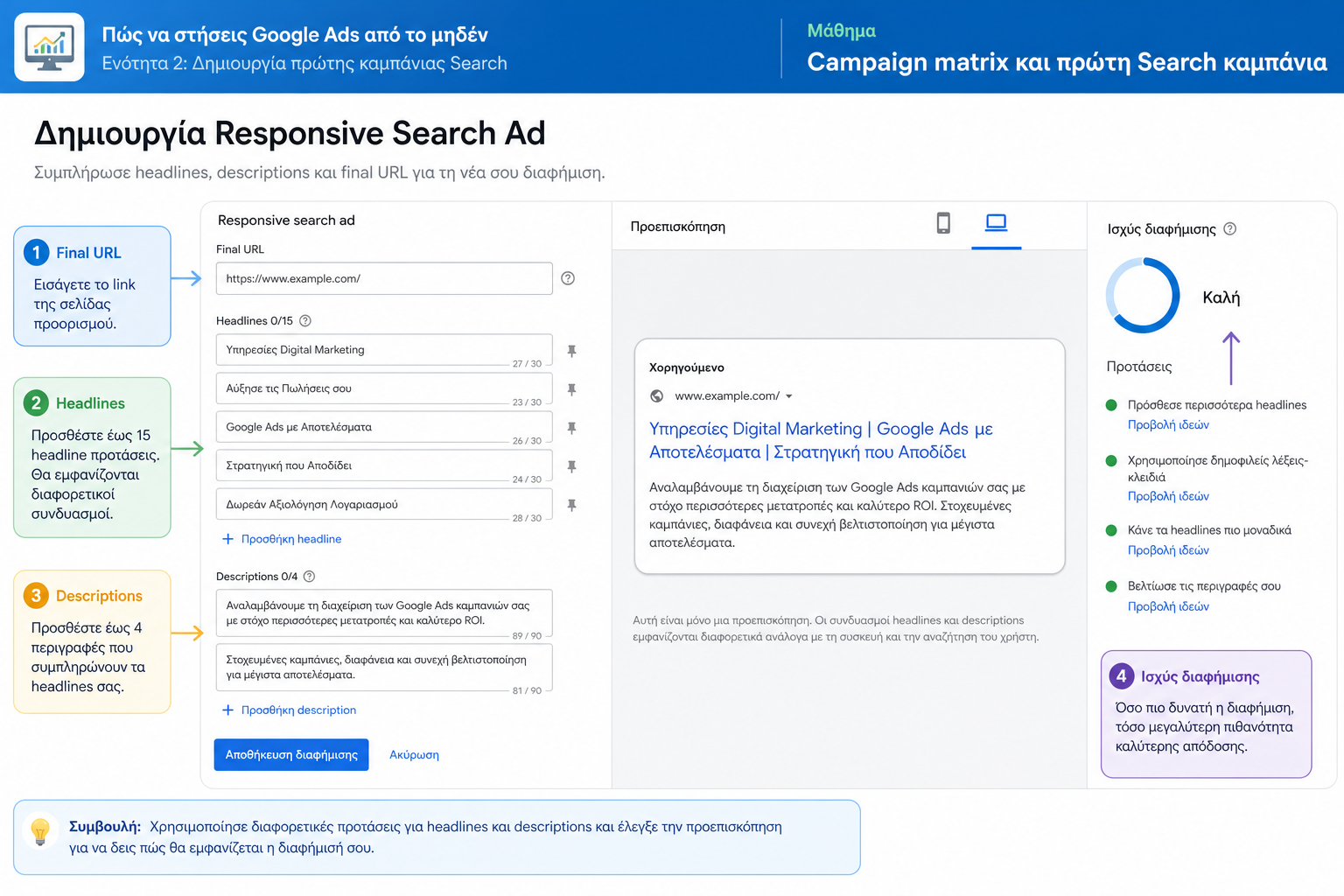Edit the 'Google Ads με Αποτελέσματα' field

[384, 427]
